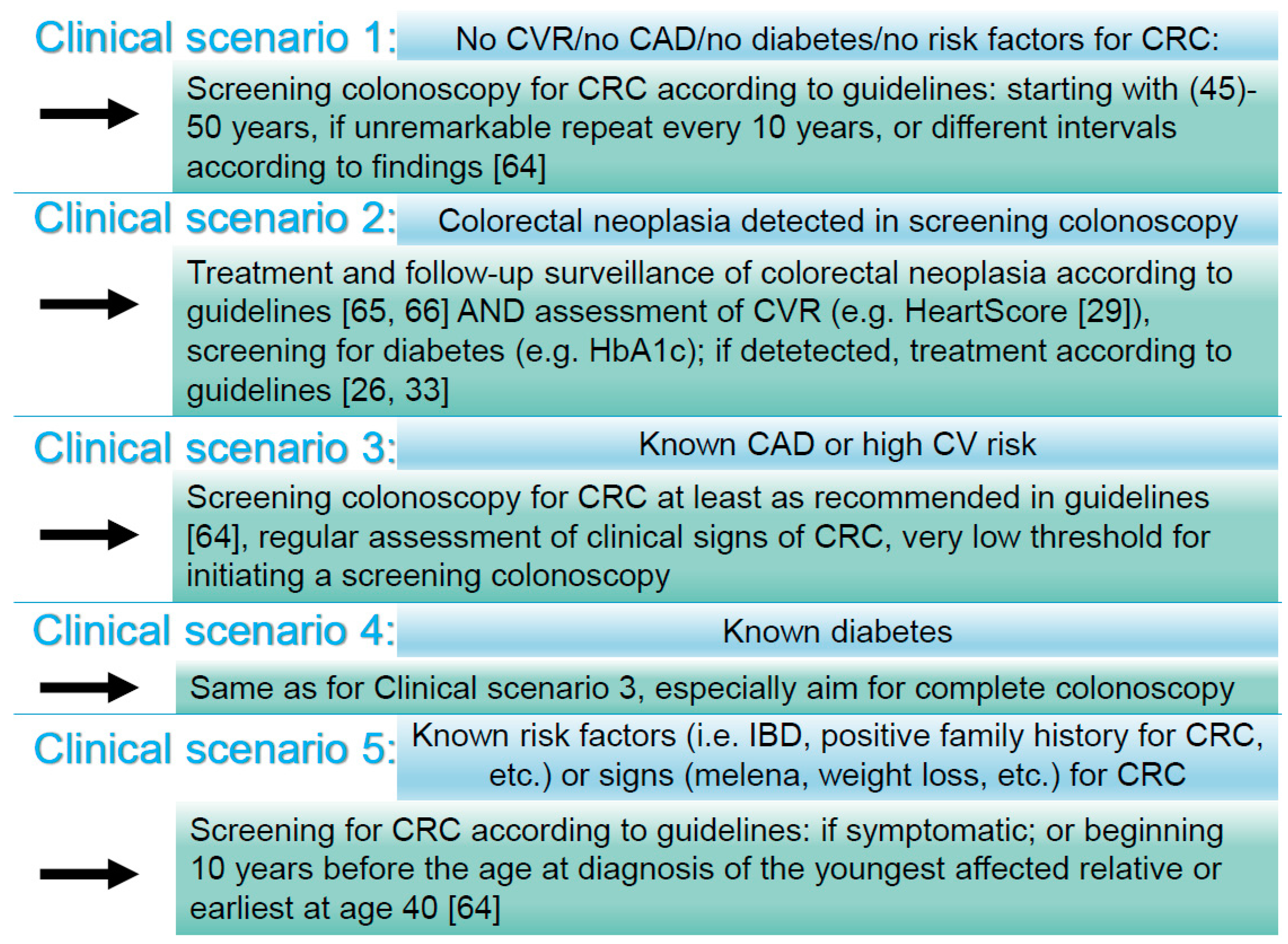This screenshot has width=1288, height=944.
Task: Select the Clinical scenario 3 heading
Action: tap(215, 448)
